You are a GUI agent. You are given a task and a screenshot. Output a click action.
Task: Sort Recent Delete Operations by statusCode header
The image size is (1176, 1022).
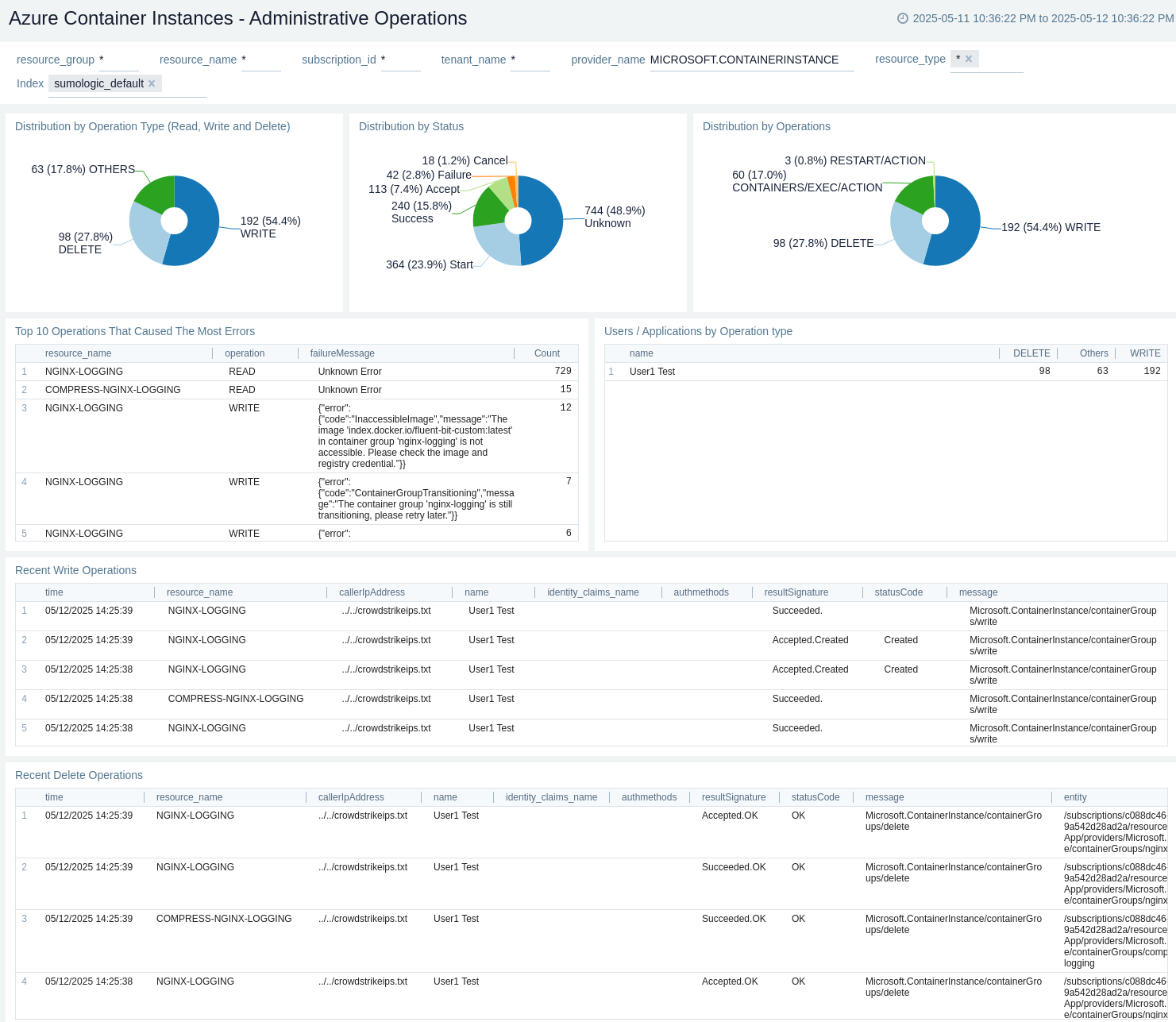pyautogui.click(x=815, y=797)
